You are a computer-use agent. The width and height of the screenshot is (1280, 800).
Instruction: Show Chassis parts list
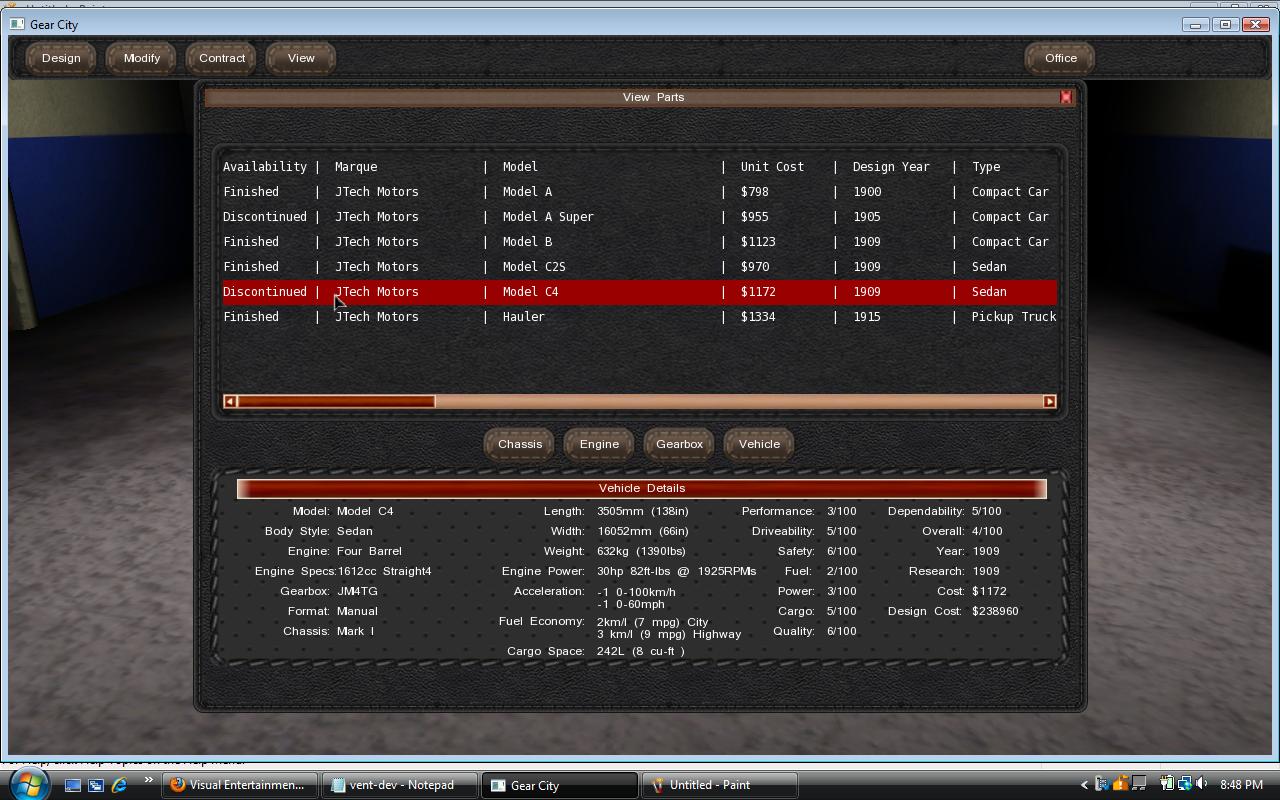tap(520, 444)
